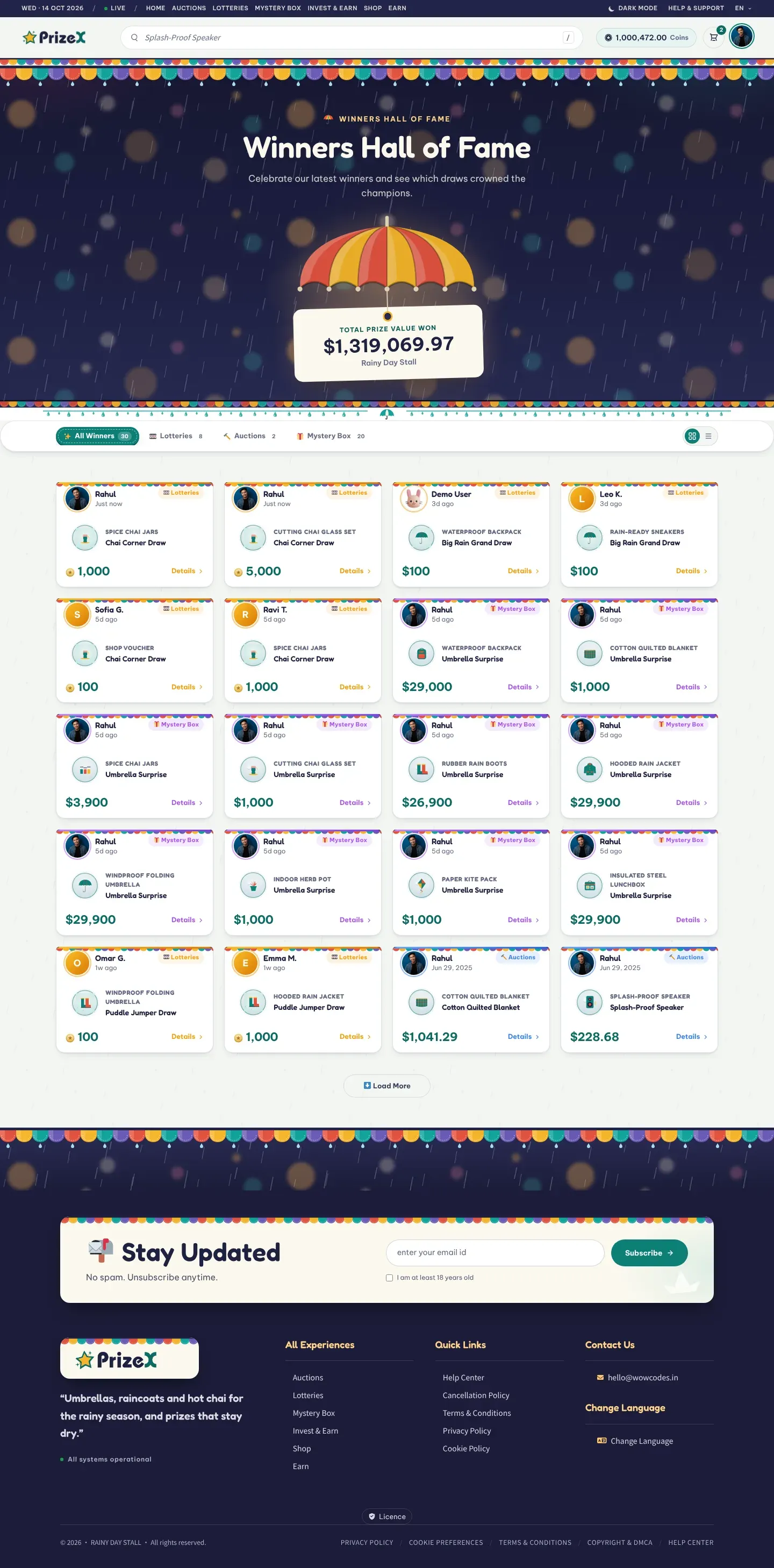This screenshot has height=1568, width=774.
Task: Open Mystery Box in top navigation
Action: coord(277,9)
